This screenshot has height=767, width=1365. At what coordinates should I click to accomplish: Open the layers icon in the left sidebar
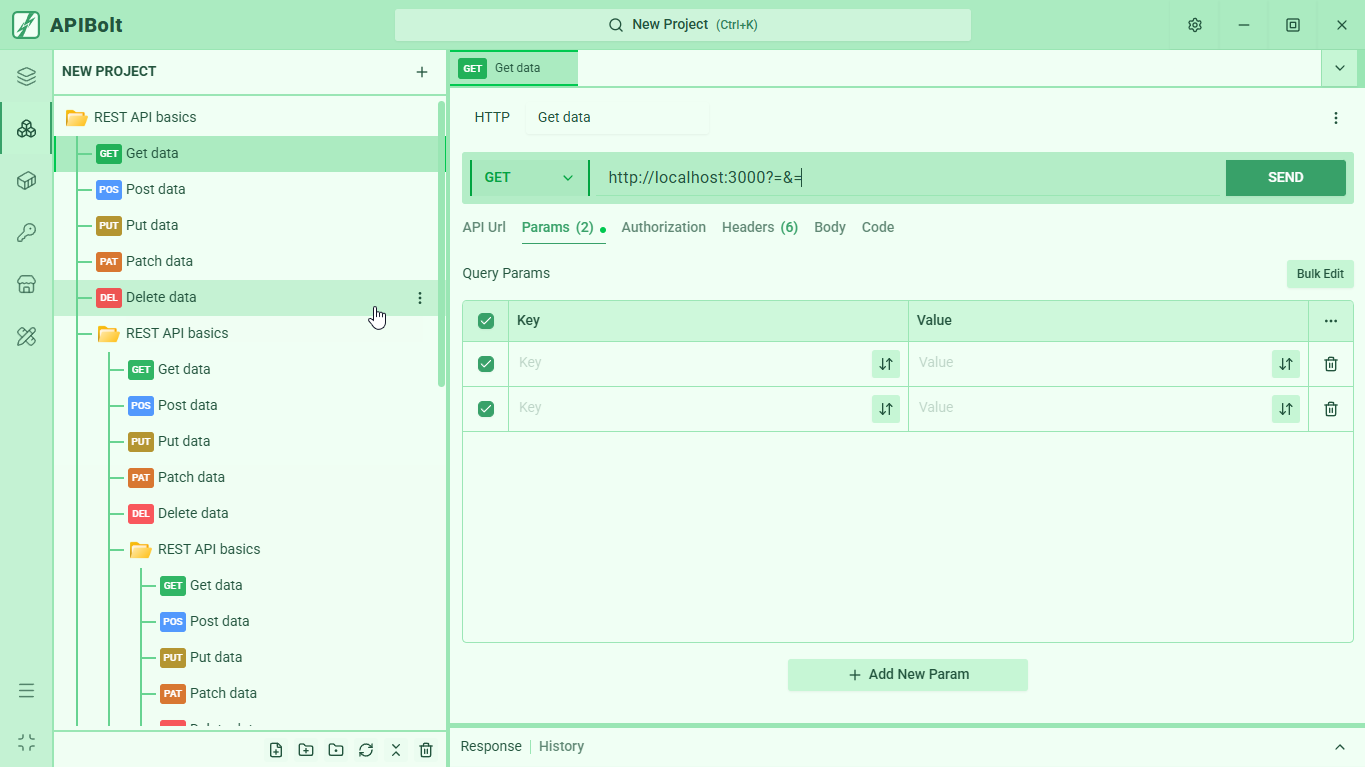pyautogui.click(x=27, y=77)
